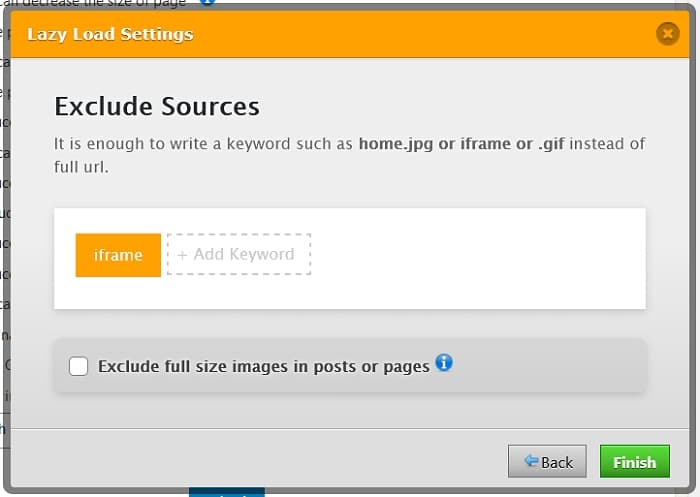700x497 pixels.
Task: Click the + Add Keyword field
Action: pyautogui.click(x=239, y=255)
